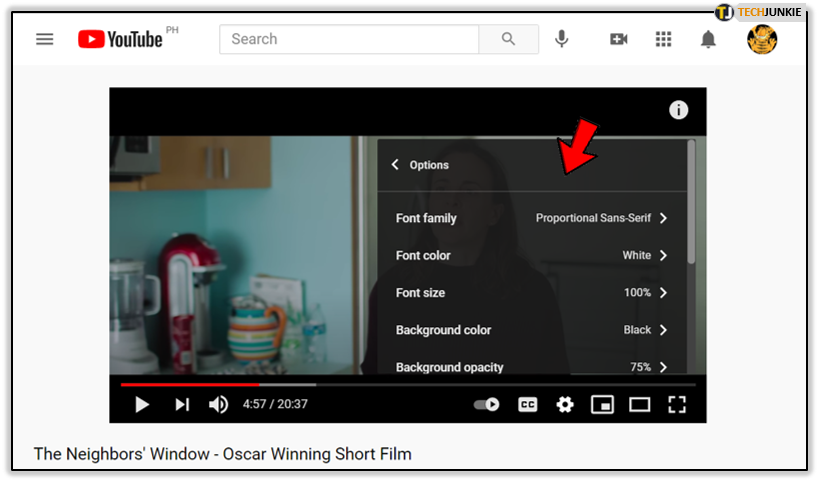The image size is (819, 482).
Task: Start voice search with microphone
Action: [561, 39]
